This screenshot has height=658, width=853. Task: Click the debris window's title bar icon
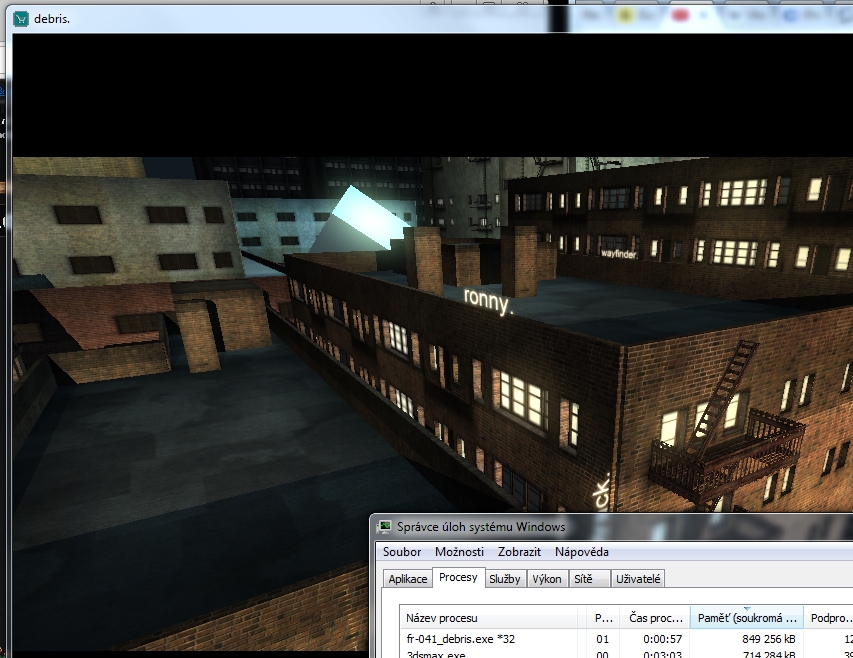coord(21,19)
